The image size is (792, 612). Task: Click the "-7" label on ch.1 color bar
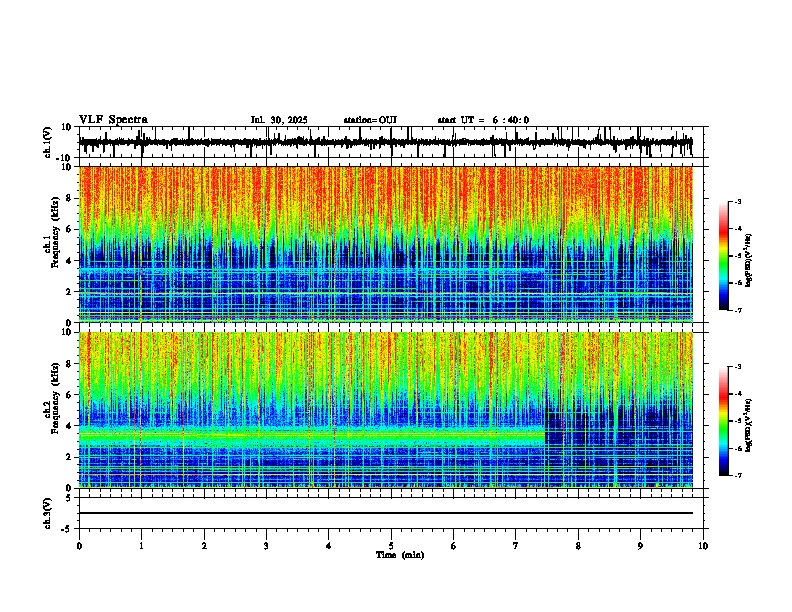[x=738, y=310]
